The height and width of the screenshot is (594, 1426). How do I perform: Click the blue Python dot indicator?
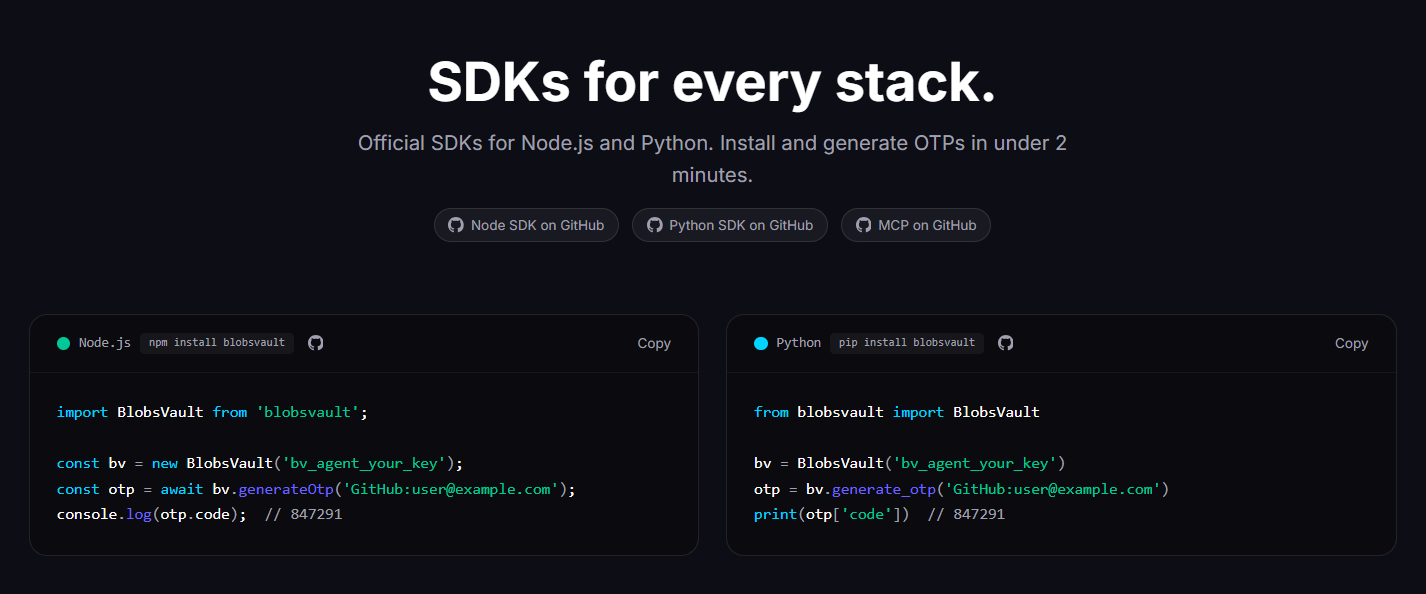click(761, 343)
